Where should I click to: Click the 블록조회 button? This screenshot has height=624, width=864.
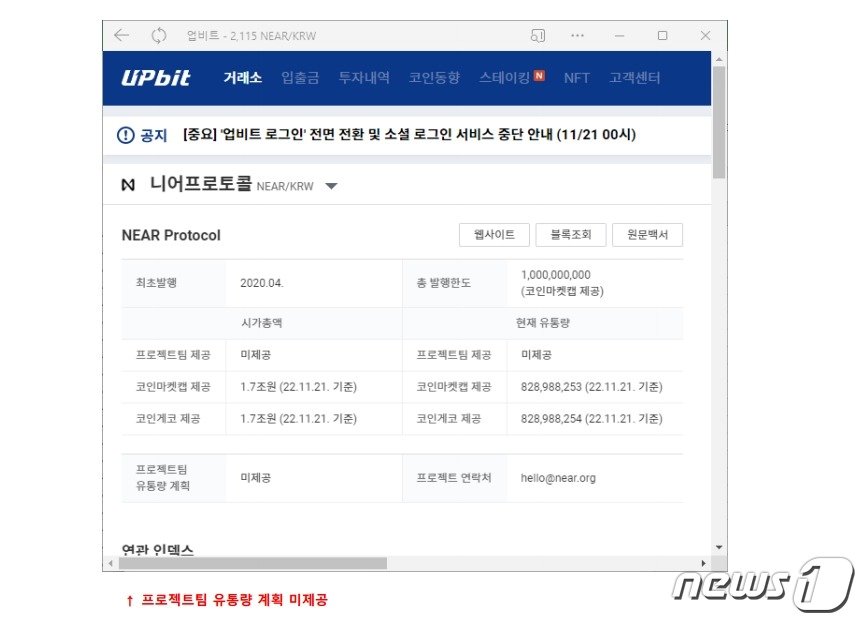click(571, 235)
